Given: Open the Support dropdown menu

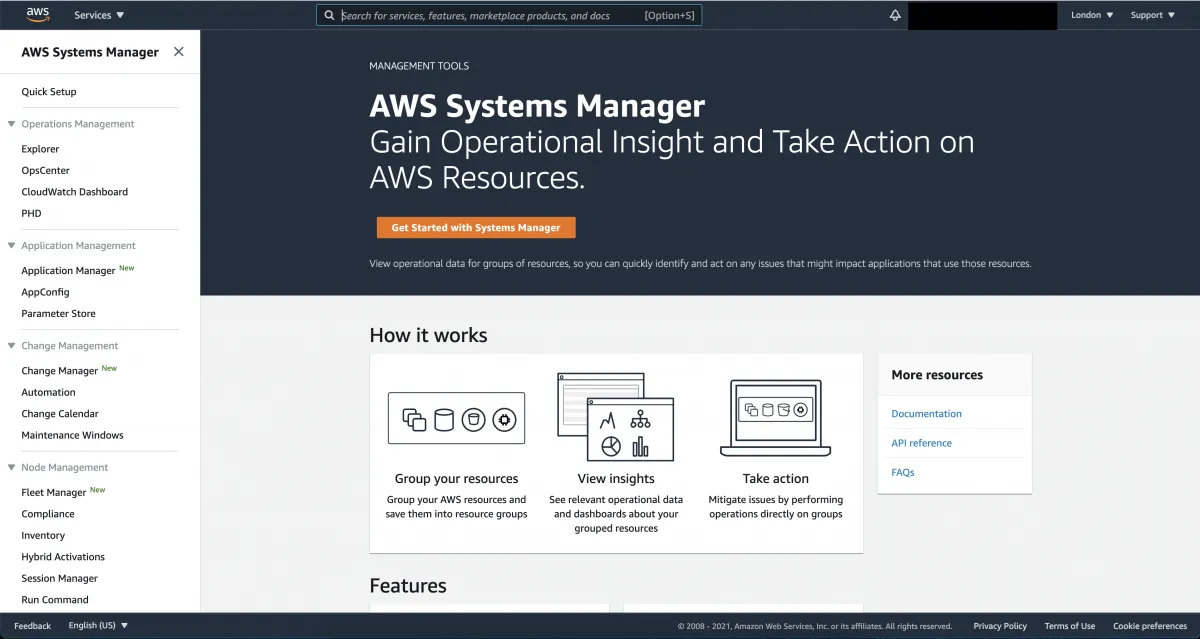Looking at the screenshot, I should (1152, 15).
